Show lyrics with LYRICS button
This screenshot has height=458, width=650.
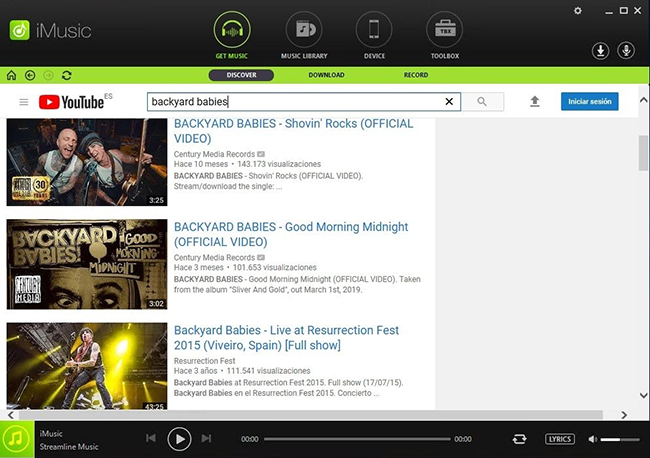coord(560,439)
